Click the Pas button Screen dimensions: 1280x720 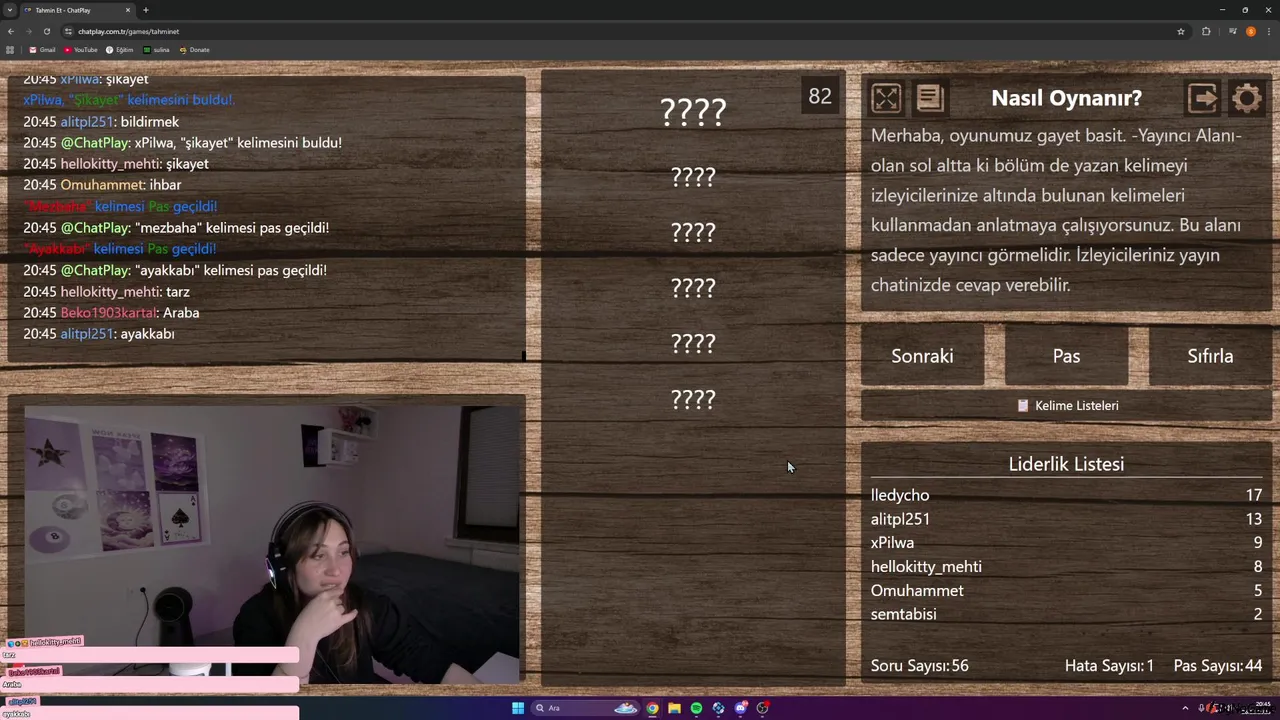pos(1066,356)
